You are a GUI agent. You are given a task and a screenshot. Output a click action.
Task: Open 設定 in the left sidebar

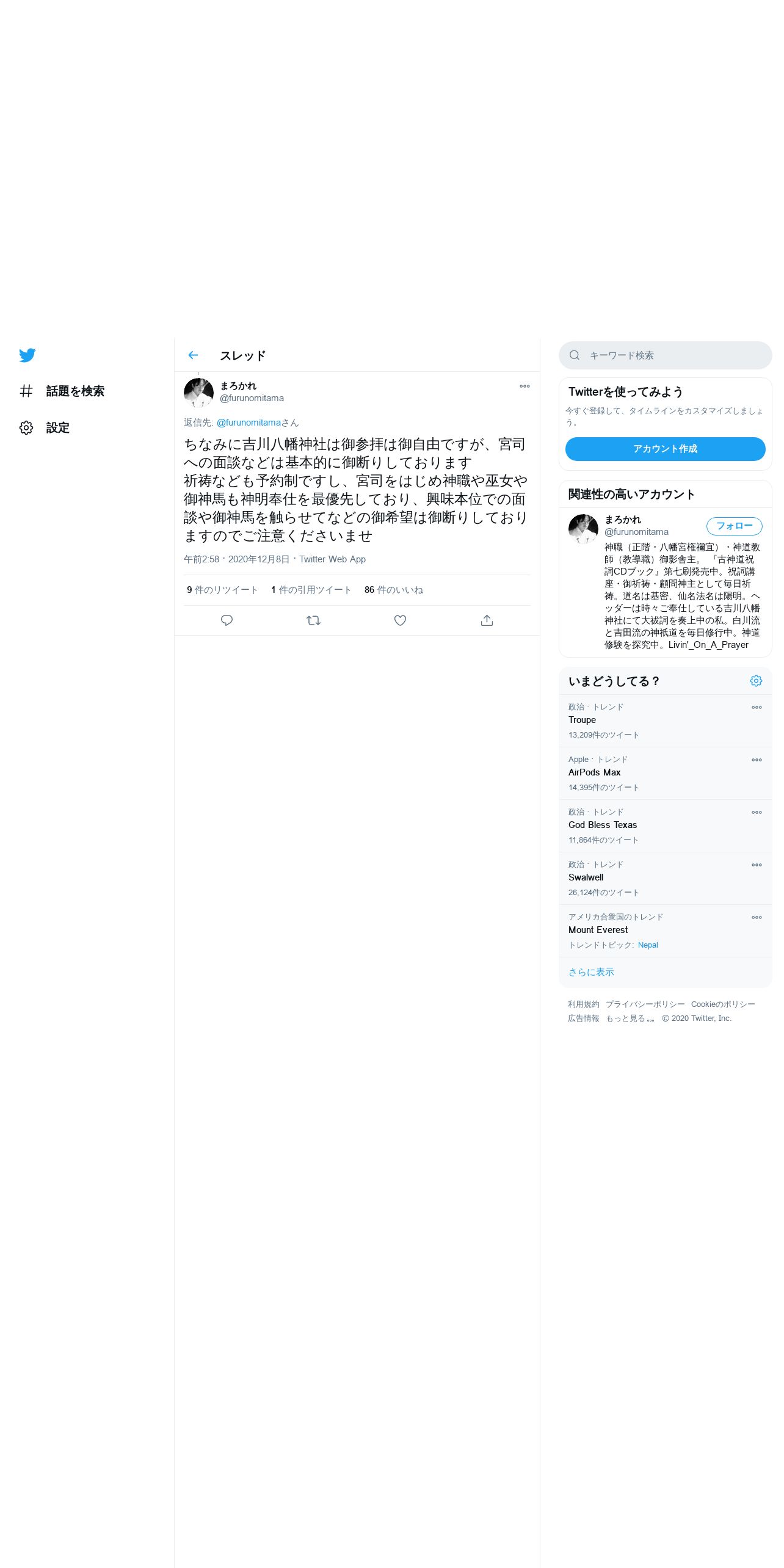[45, 428]
